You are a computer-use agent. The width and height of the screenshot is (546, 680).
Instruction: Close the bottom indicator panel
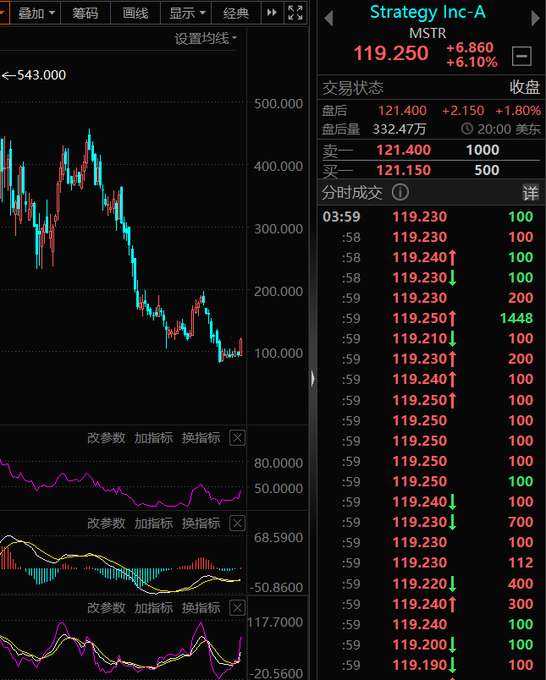pos(237,608)
